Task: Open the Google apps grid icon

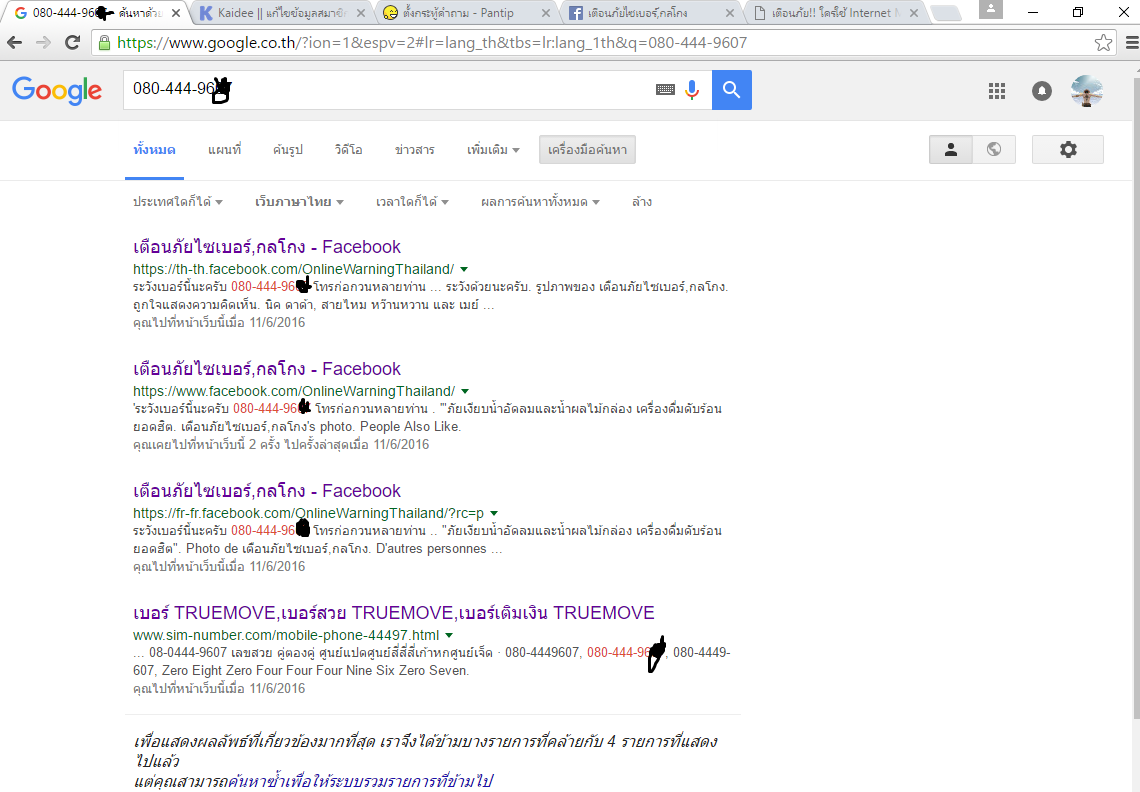Action: pyautogui.click(x=997, y=91)
